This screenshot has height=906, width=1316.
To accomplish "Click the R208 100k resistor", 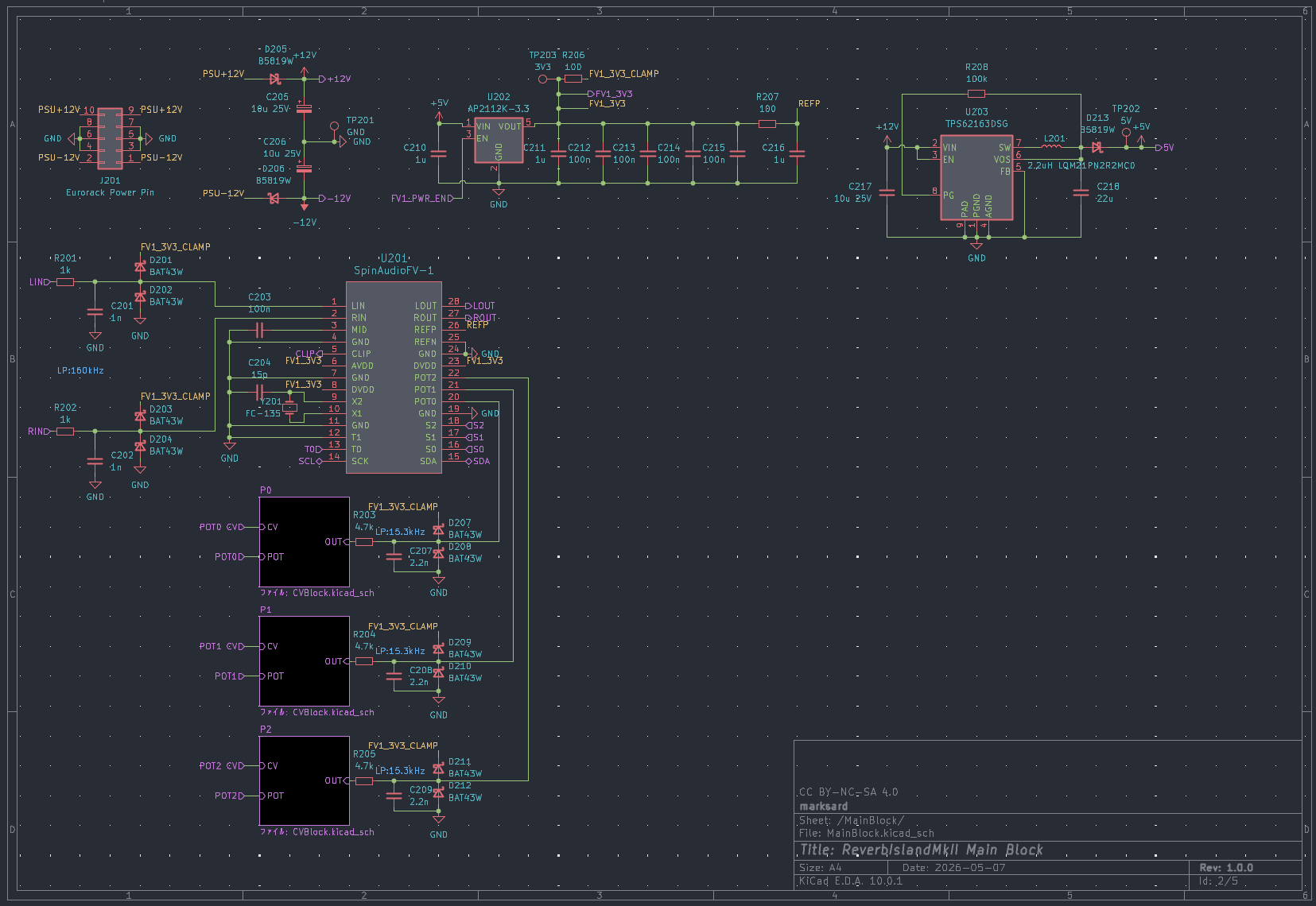I will tap(976, 94).
